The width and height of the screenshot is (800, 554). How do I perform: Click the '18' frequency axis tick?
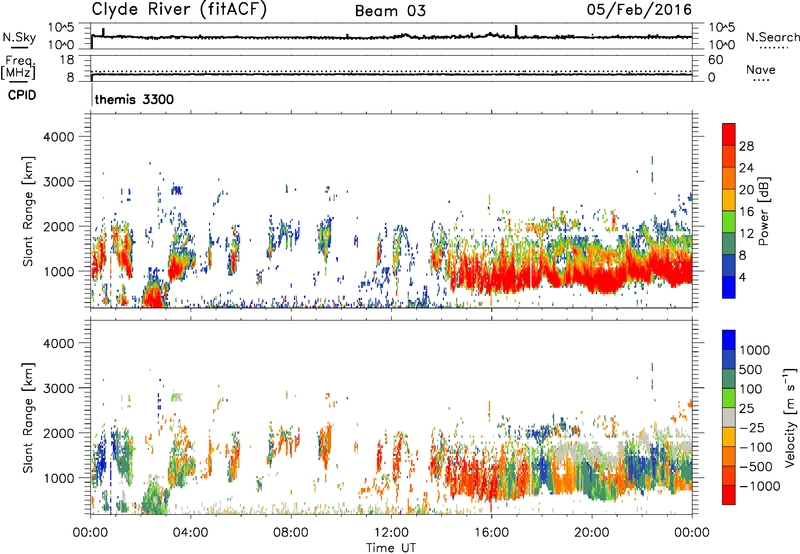click(x=66, y=60)
